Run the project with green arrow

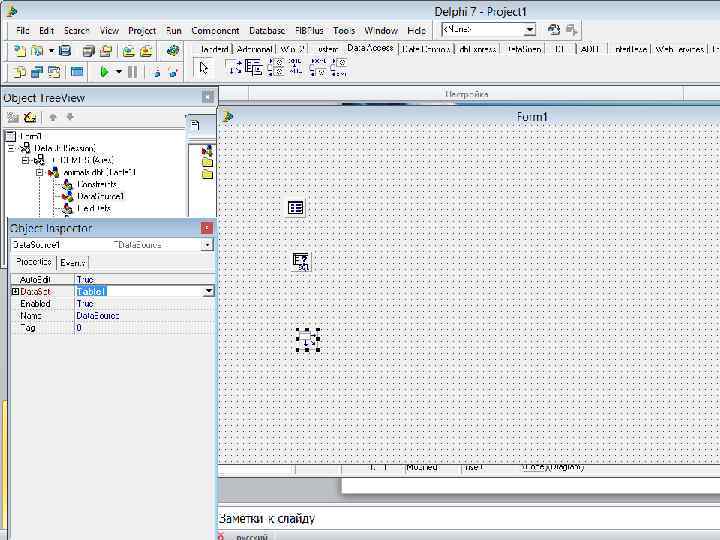pos(104,72)
